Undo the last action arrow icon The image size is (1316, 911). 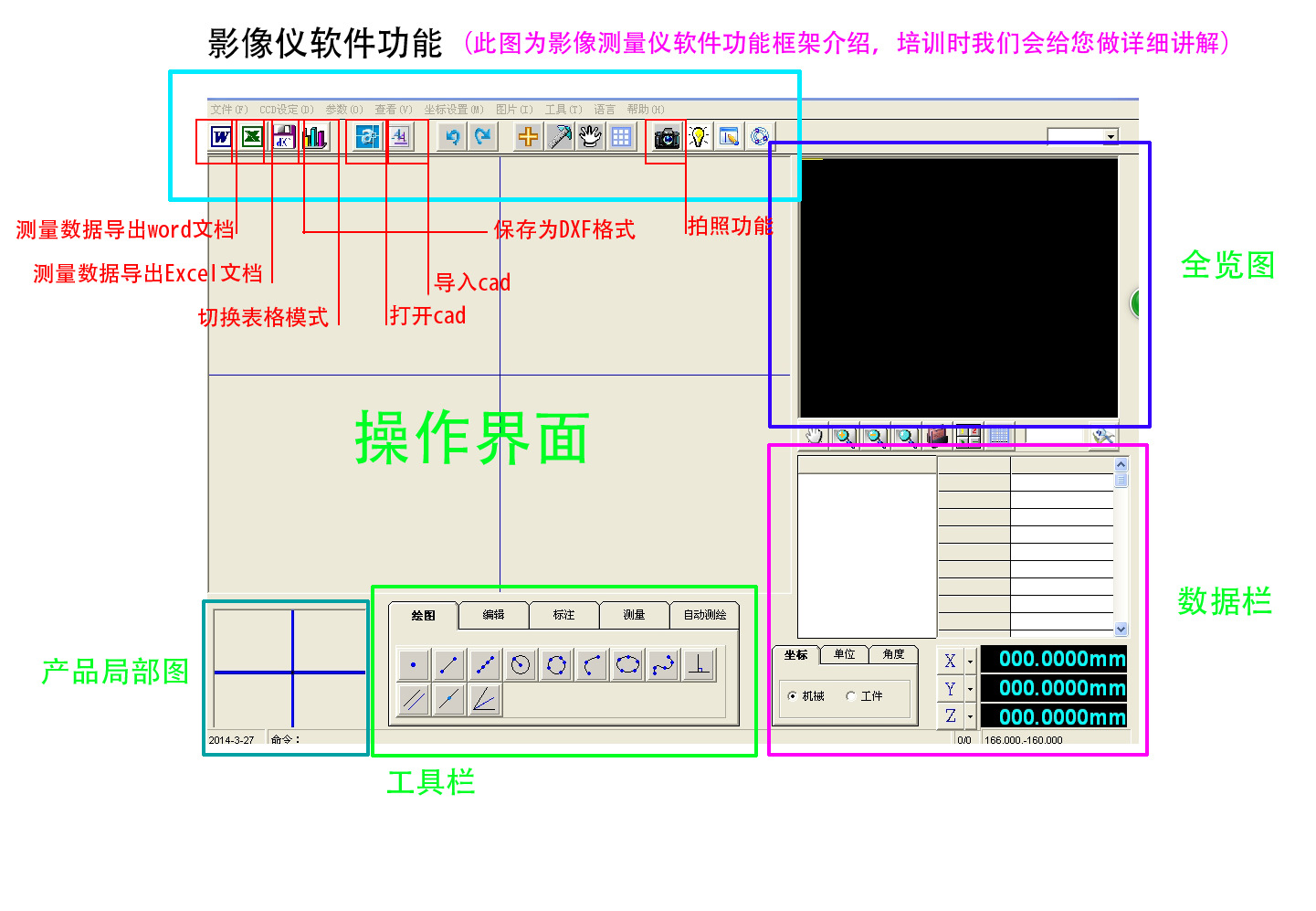(452, 137)
